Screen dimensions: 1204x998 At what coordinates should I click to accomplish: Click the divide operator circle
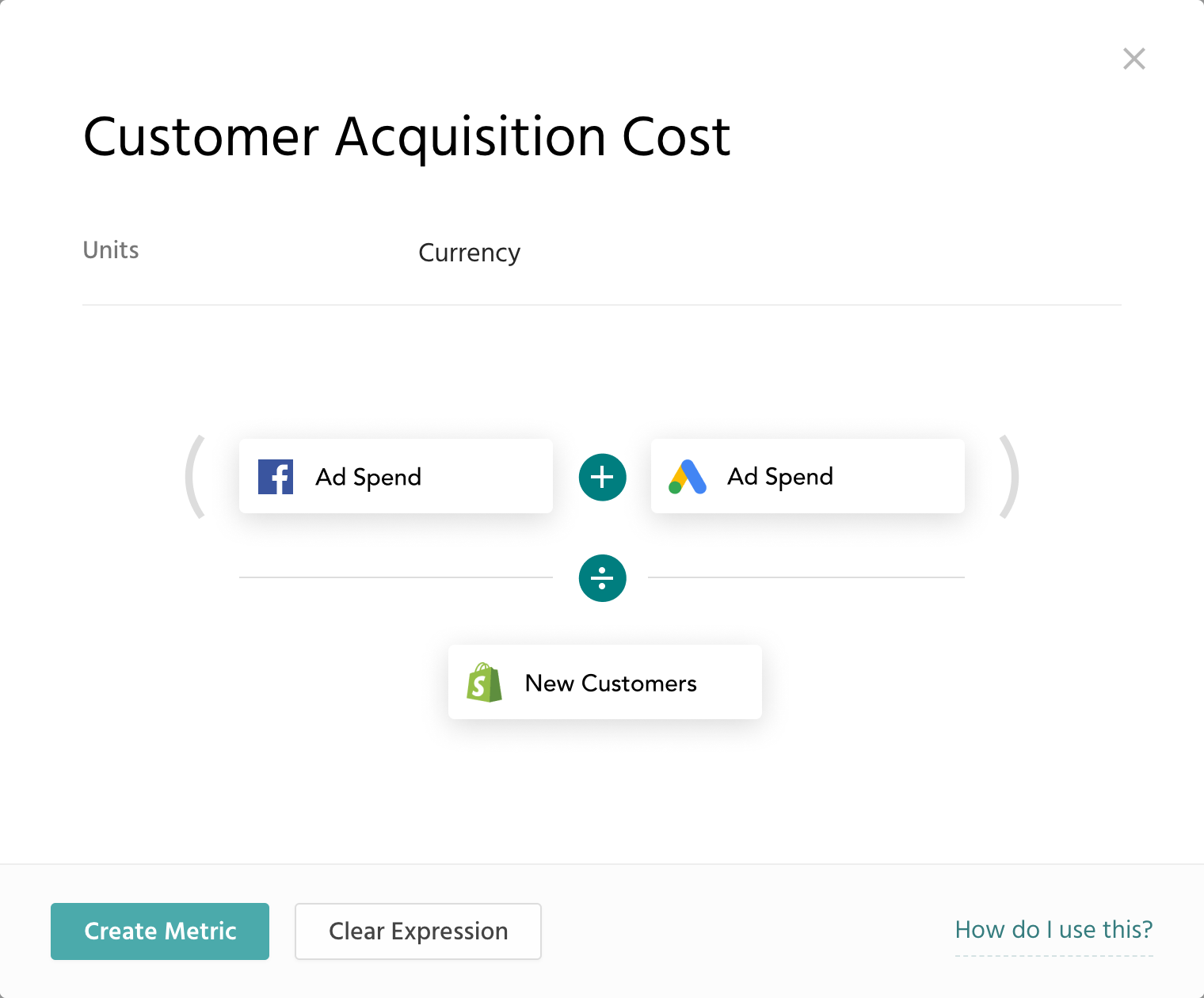603,578
